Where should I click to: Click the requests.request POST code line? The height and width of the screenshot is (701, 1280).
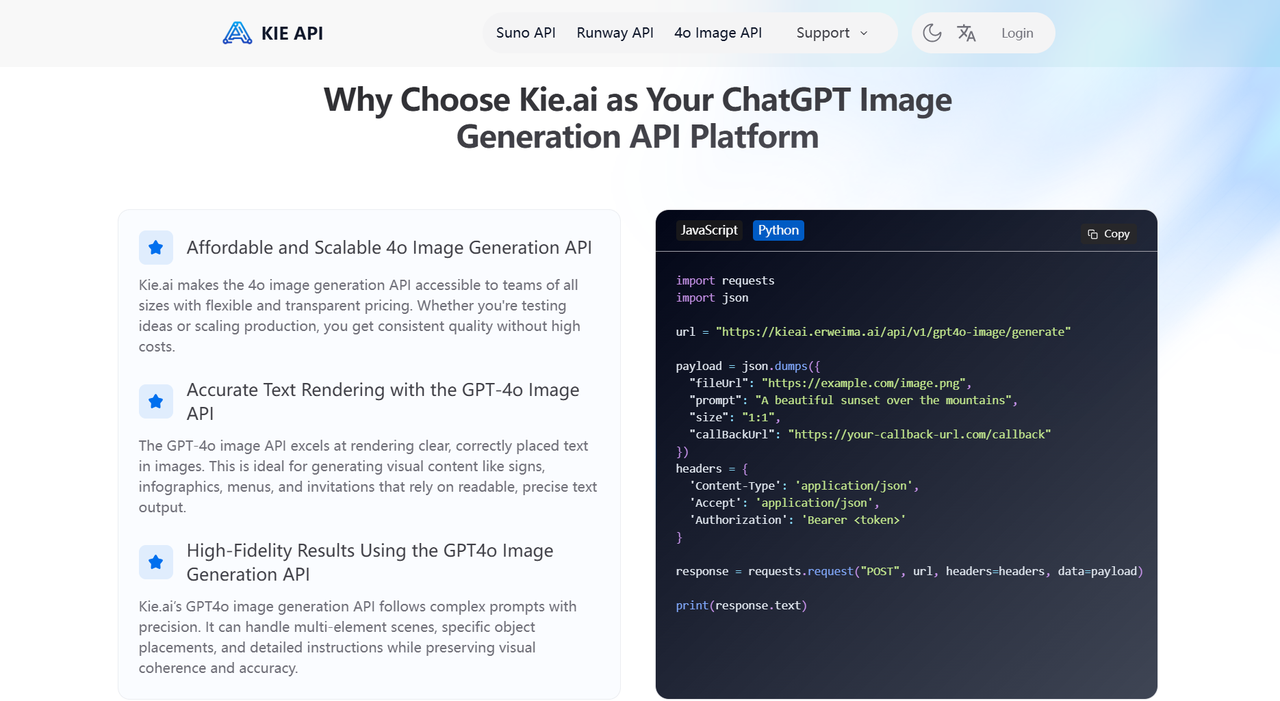click(x=909, y=571)
